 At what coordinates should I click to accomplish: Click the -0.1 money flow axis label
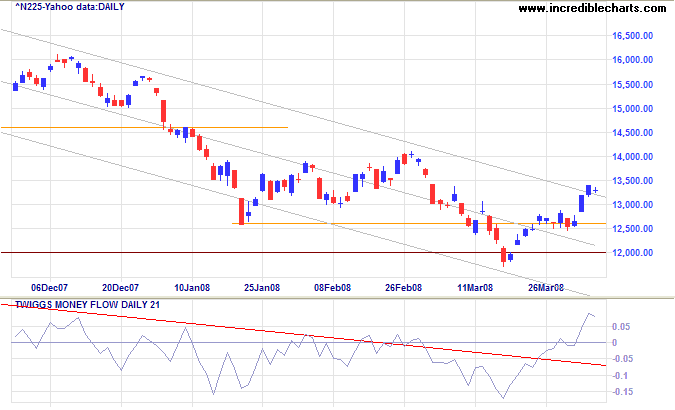[620, 376]
